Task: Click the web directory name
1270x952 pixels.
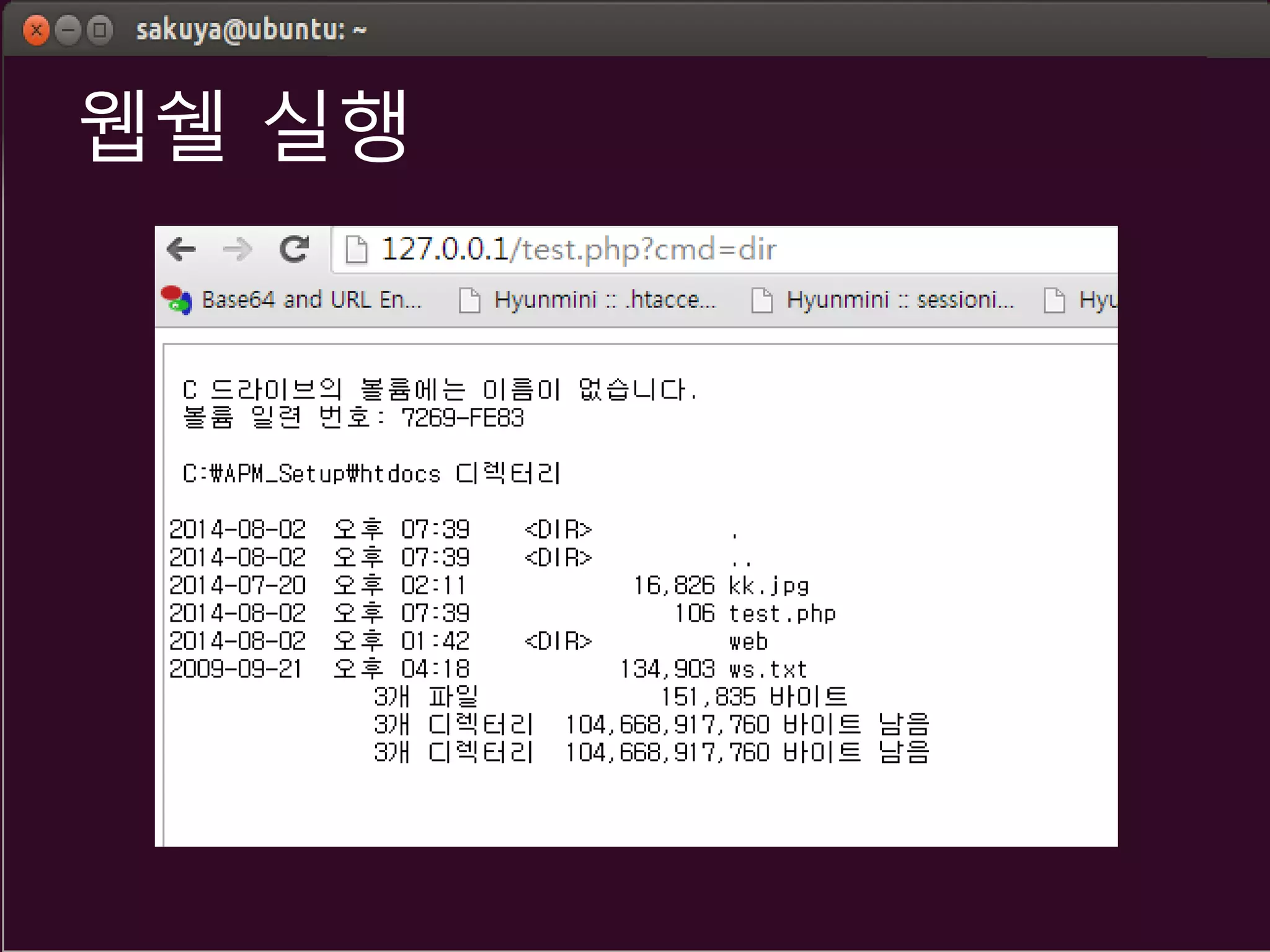Action: click(748, 642)
